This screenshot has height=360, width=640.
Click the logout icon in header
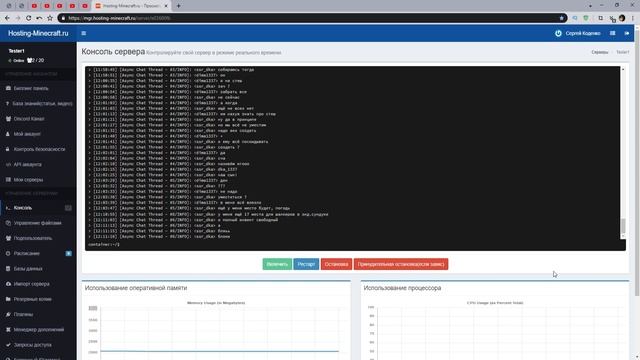pos(627,33)
